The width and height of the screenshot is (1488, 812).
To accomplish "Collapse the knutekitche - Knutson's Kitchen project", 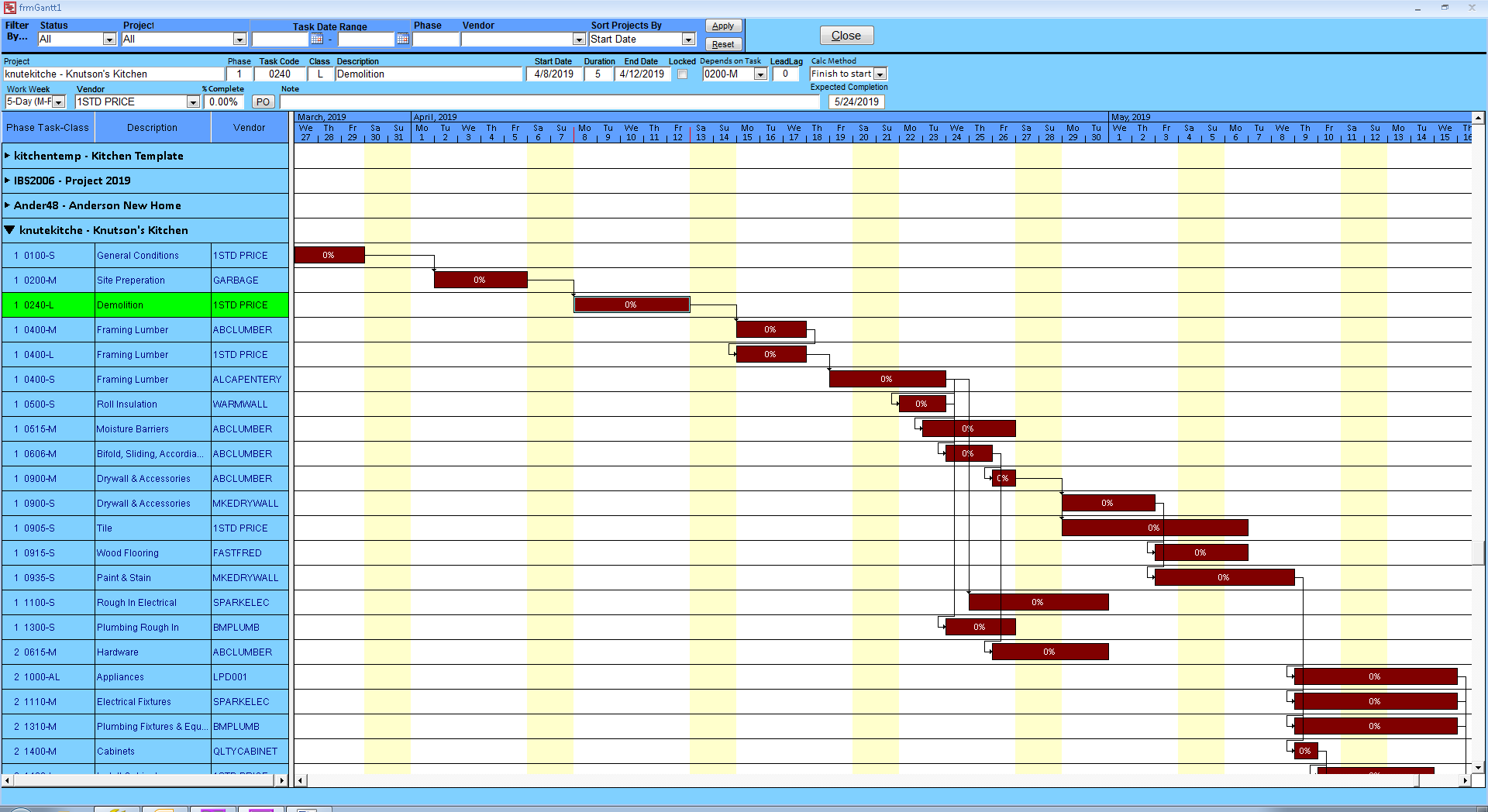I will tap(9, 230).
